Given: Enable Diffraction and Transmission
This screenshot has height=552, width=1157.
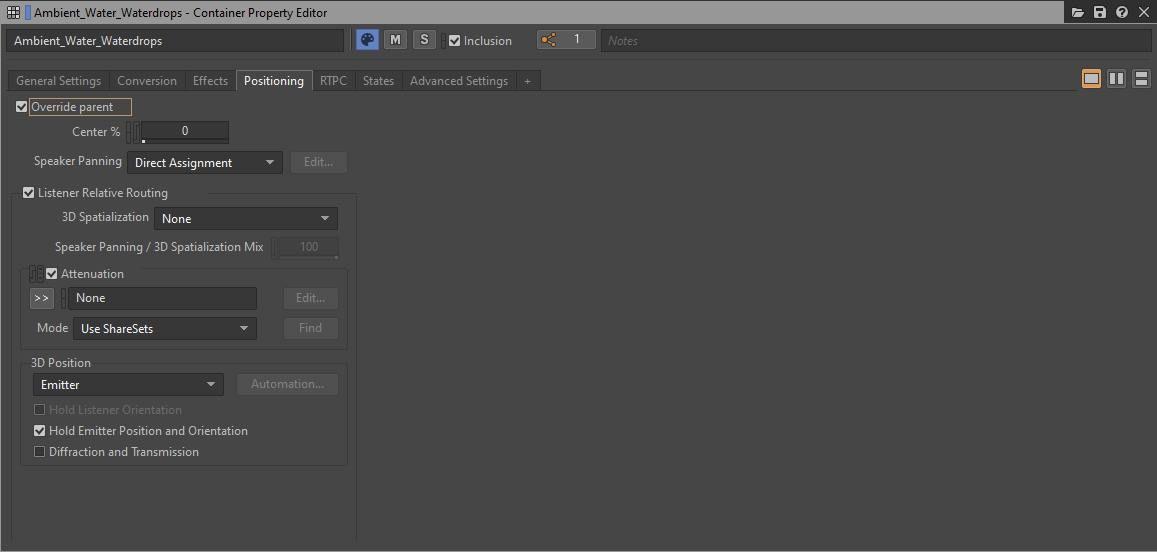Looking at the screenshot, I should point(40,452).
